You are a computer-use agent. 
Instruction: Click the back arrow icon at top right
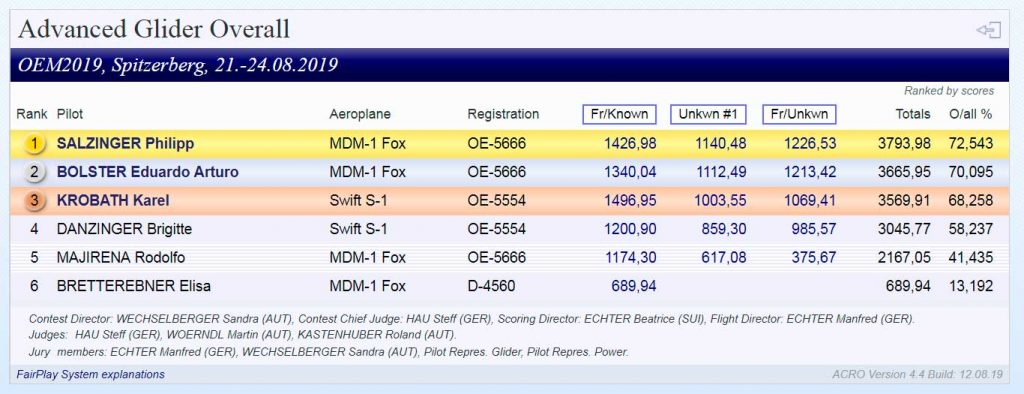(988, 30)
